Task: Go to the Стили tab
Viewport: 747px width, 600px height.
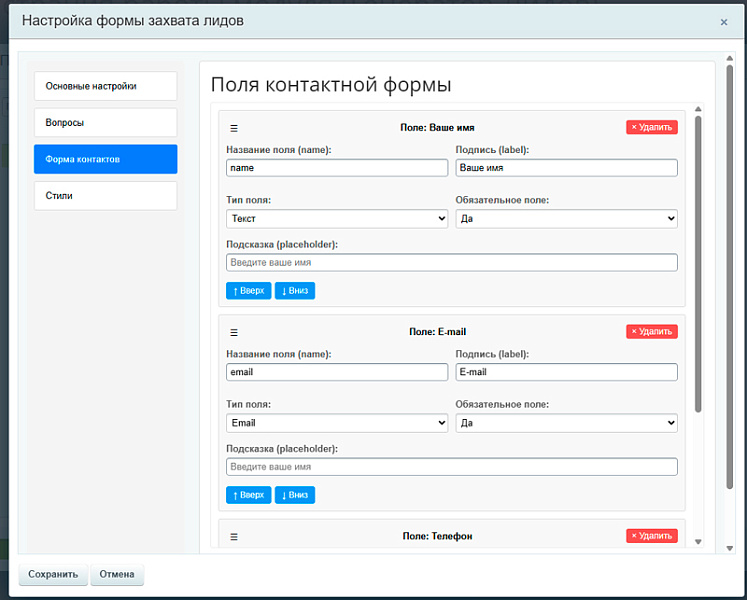Action: (105, 196)
